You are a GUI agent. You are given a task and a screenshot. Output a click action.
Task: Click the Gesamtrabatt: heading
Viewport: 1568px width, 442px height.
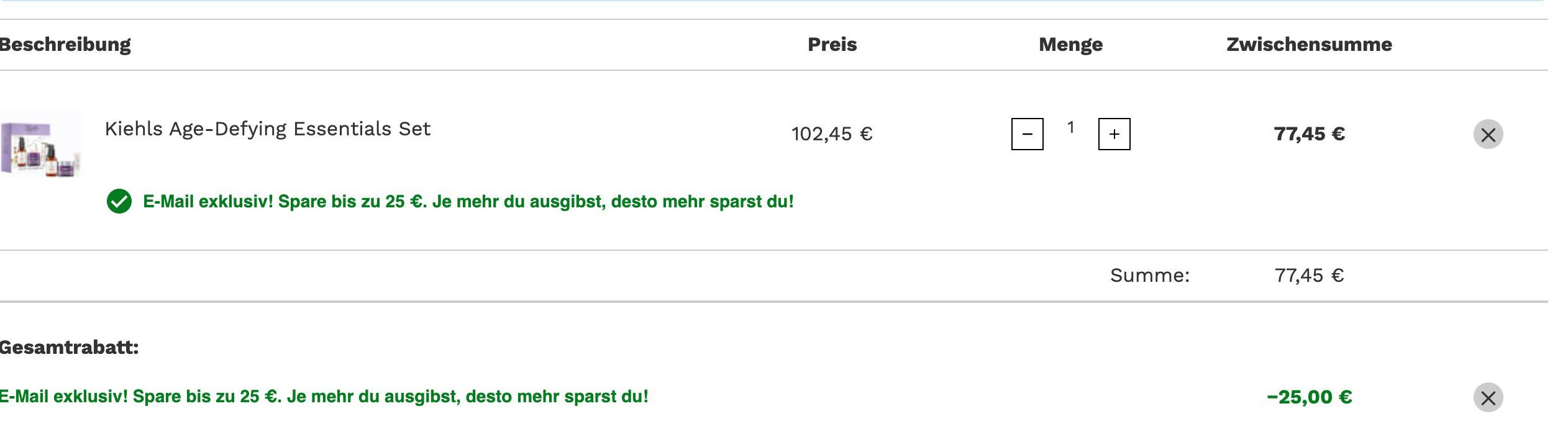pyautogui.click(x=69, y=347)
